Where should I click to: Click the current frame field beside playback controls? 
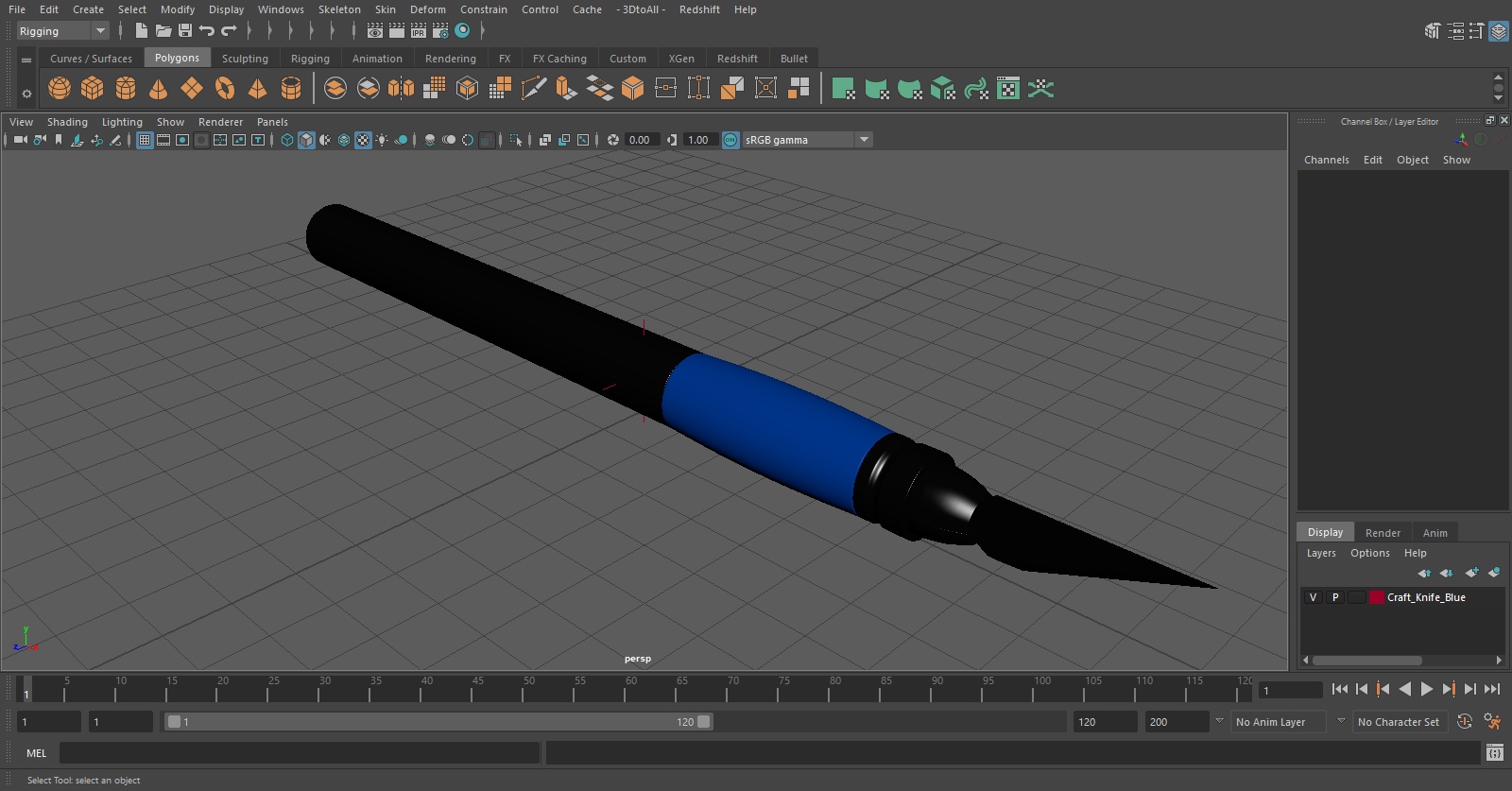1291,690
